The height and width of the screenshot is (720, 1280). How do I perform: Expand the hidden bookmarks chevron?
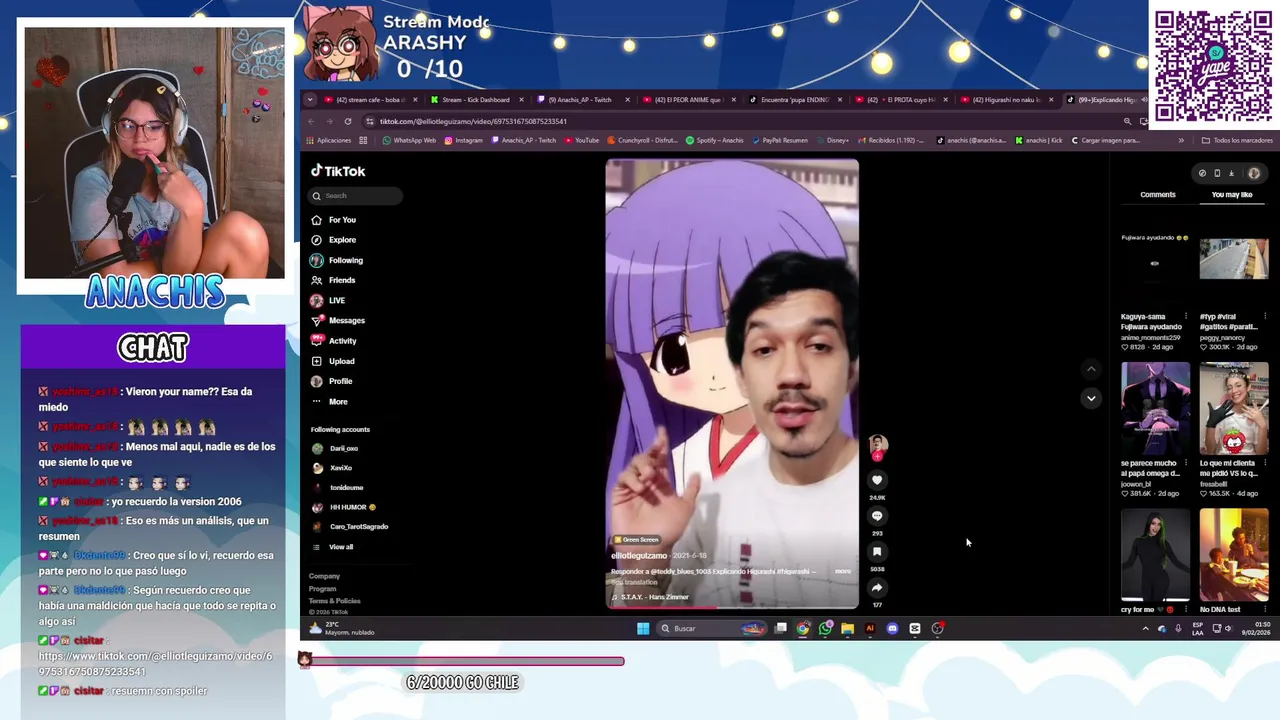pyautogui.click(x=1181, y=141)
